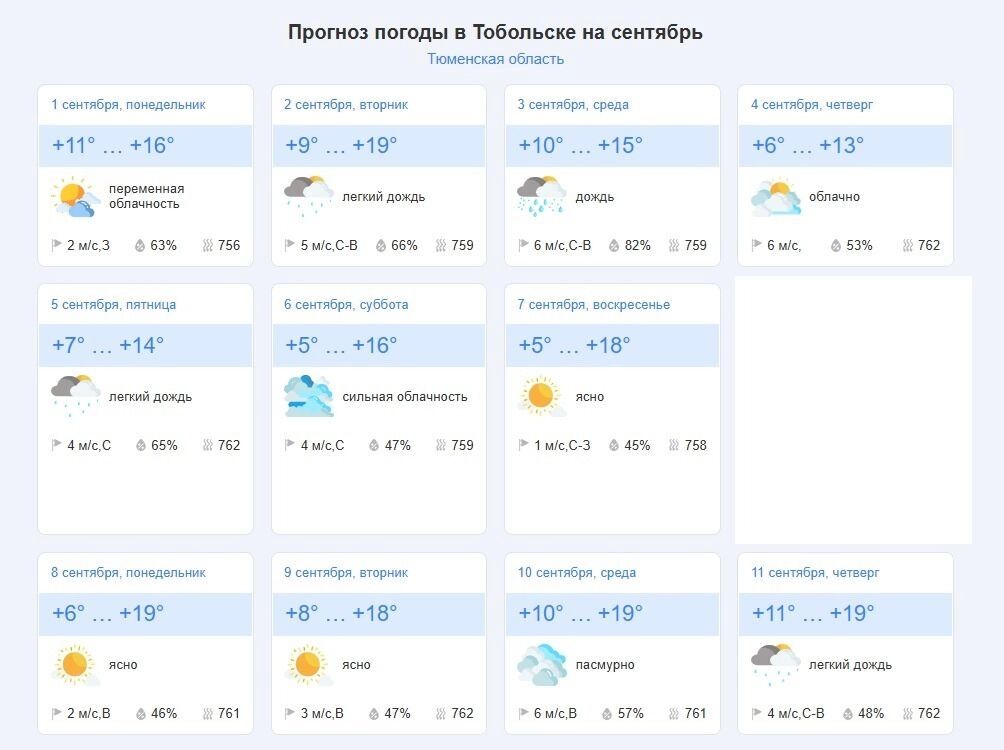Click the sunny icon for 9 сентября
The image size is (1004, 750).
[x=309, y=665]
